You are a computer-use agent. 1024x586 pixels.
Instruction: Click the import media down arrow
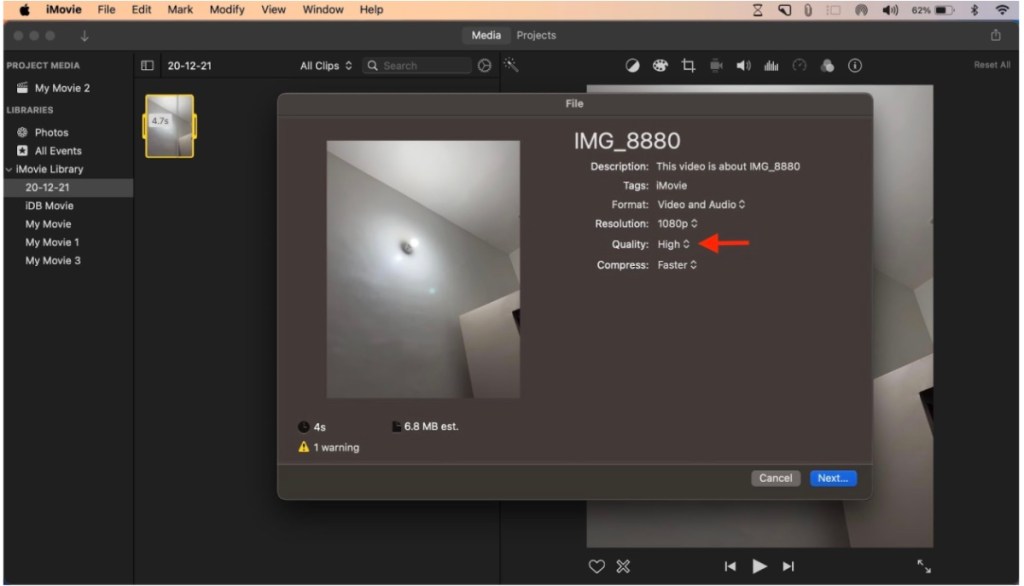pos(84,36)
